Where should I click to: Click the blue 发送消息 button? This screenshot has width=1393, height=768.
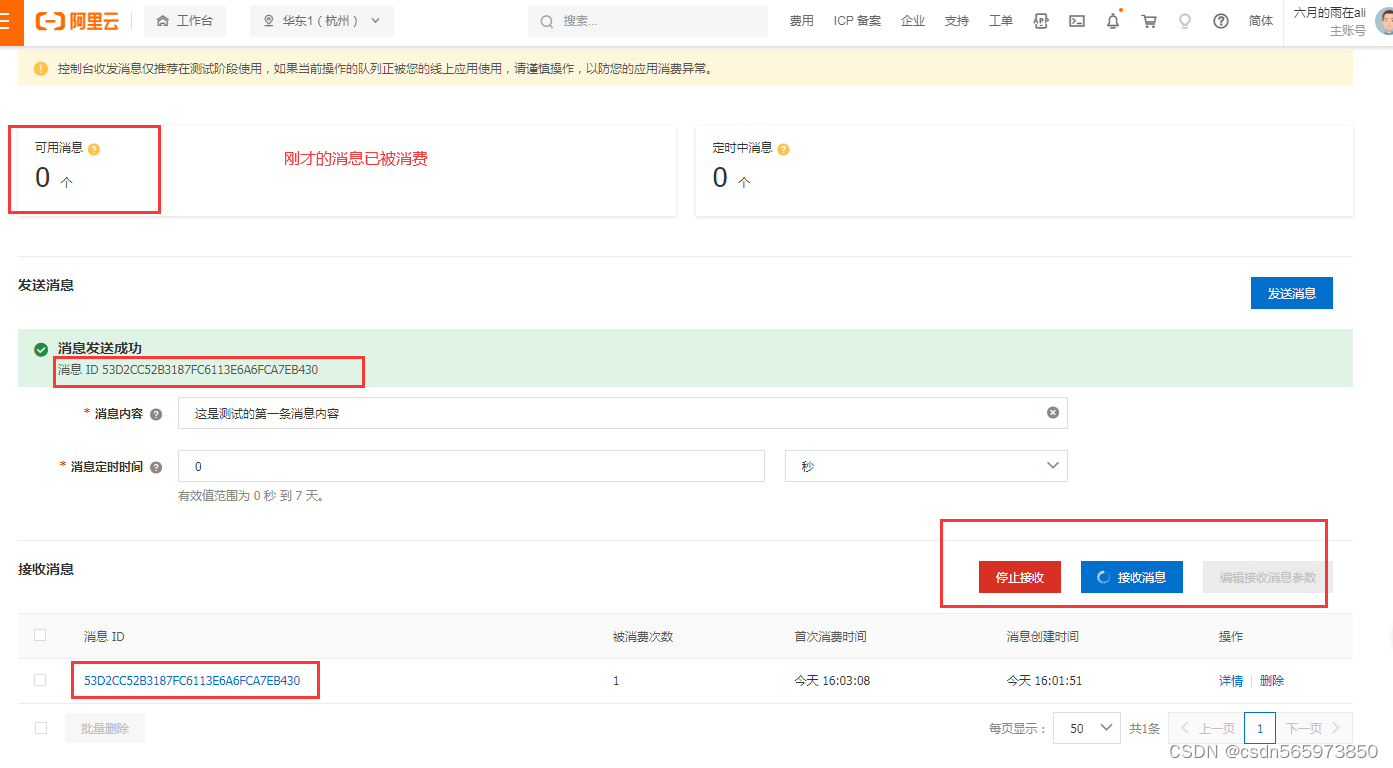point(1292,293)
